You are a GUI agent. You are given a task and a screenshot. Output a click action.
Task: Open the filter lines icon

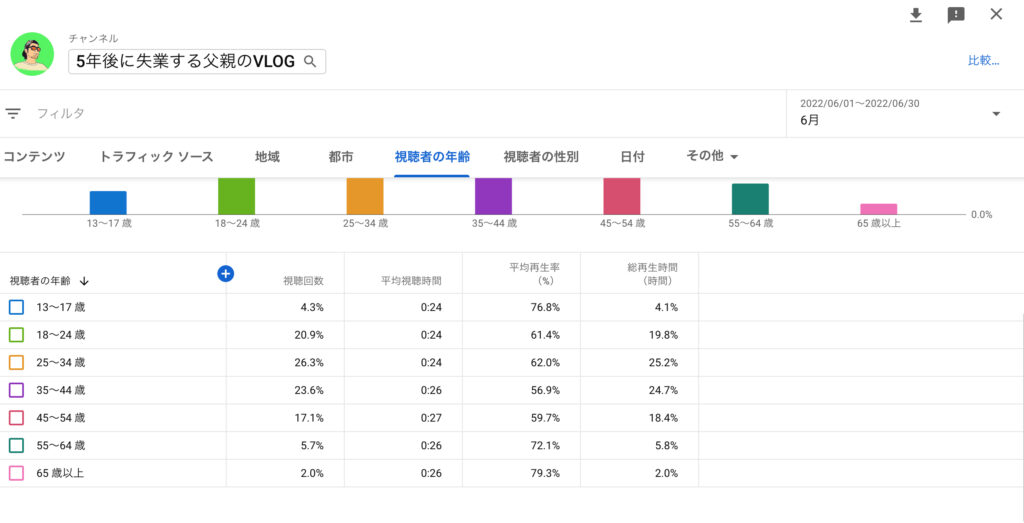[13, 114]
